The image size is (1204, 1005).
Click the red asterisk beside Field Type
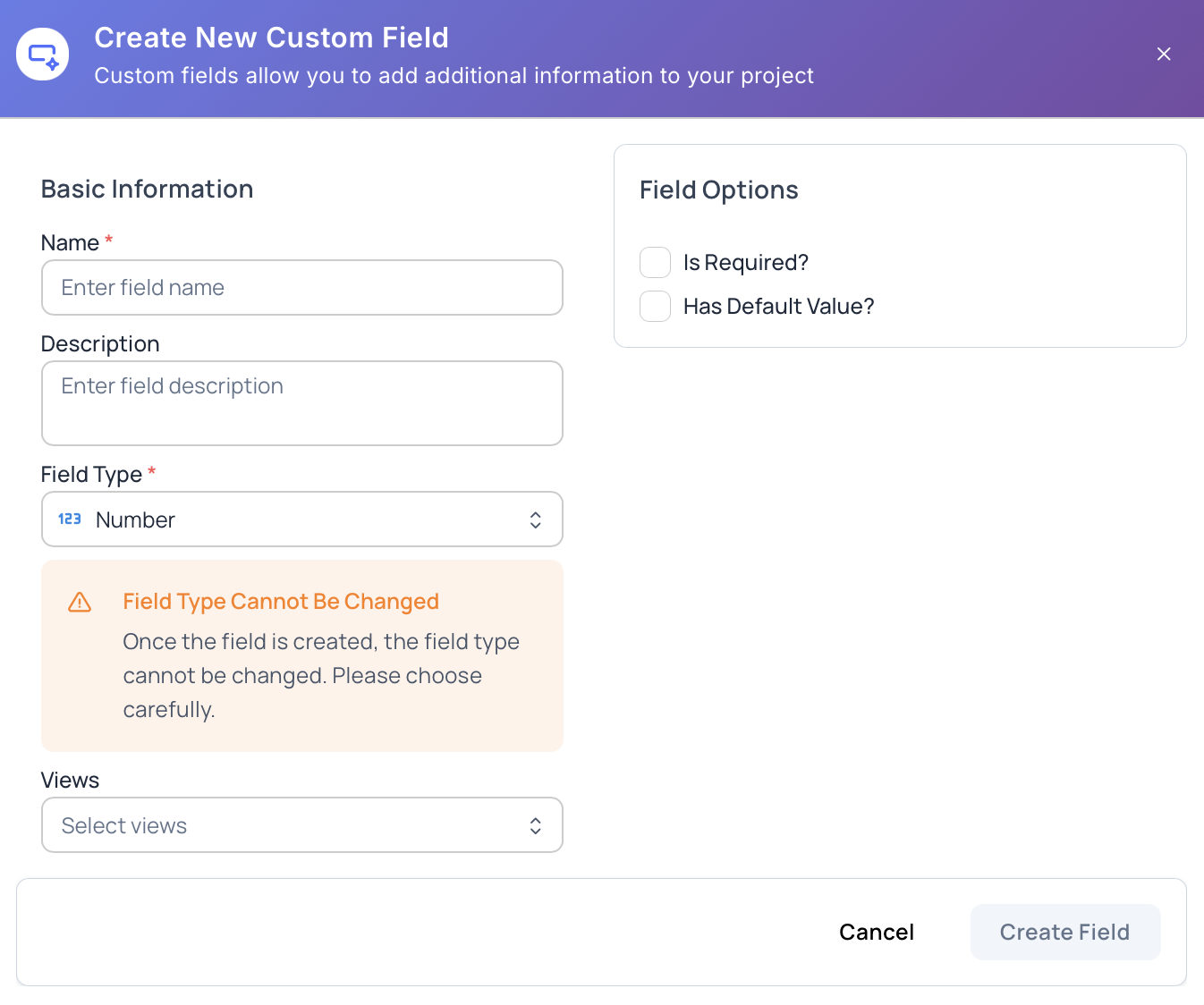coord(151,471)
